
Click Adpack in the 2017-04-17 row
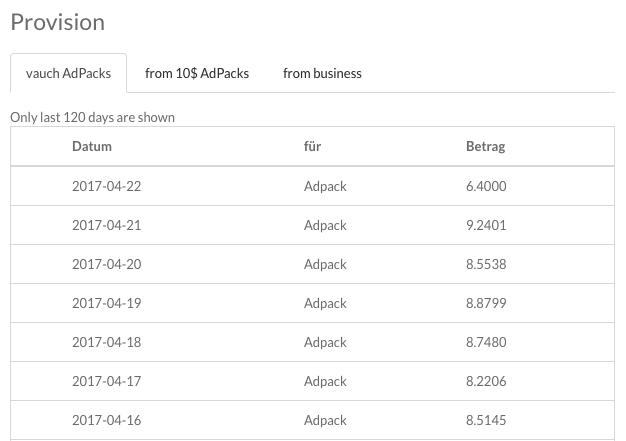point(325,381)
